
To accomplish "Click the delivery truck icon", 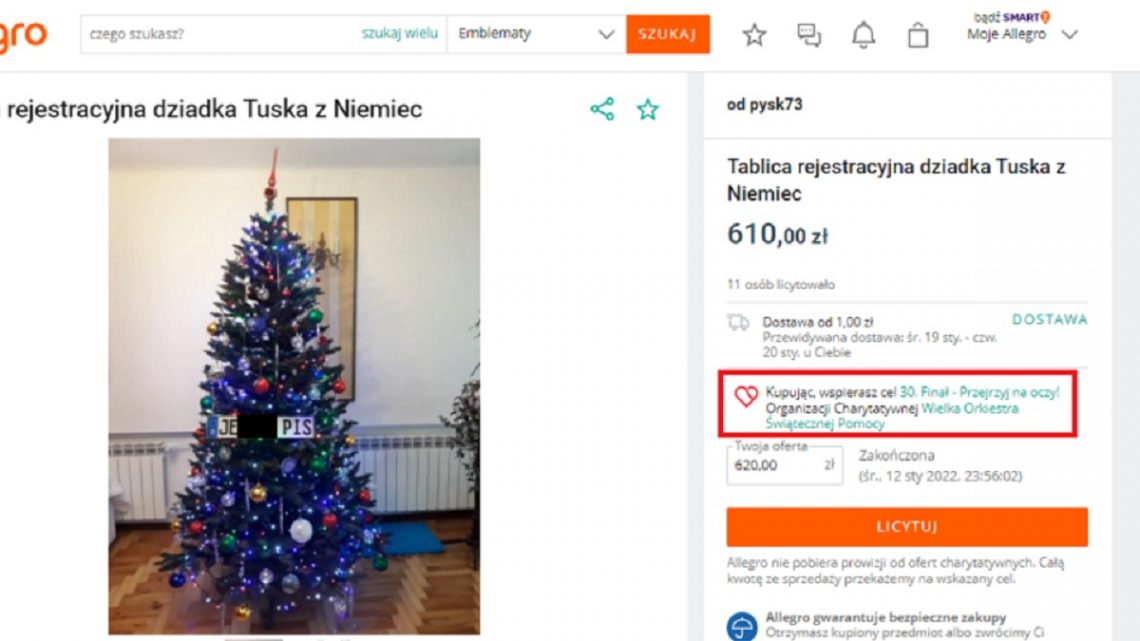I will point(738,322).
